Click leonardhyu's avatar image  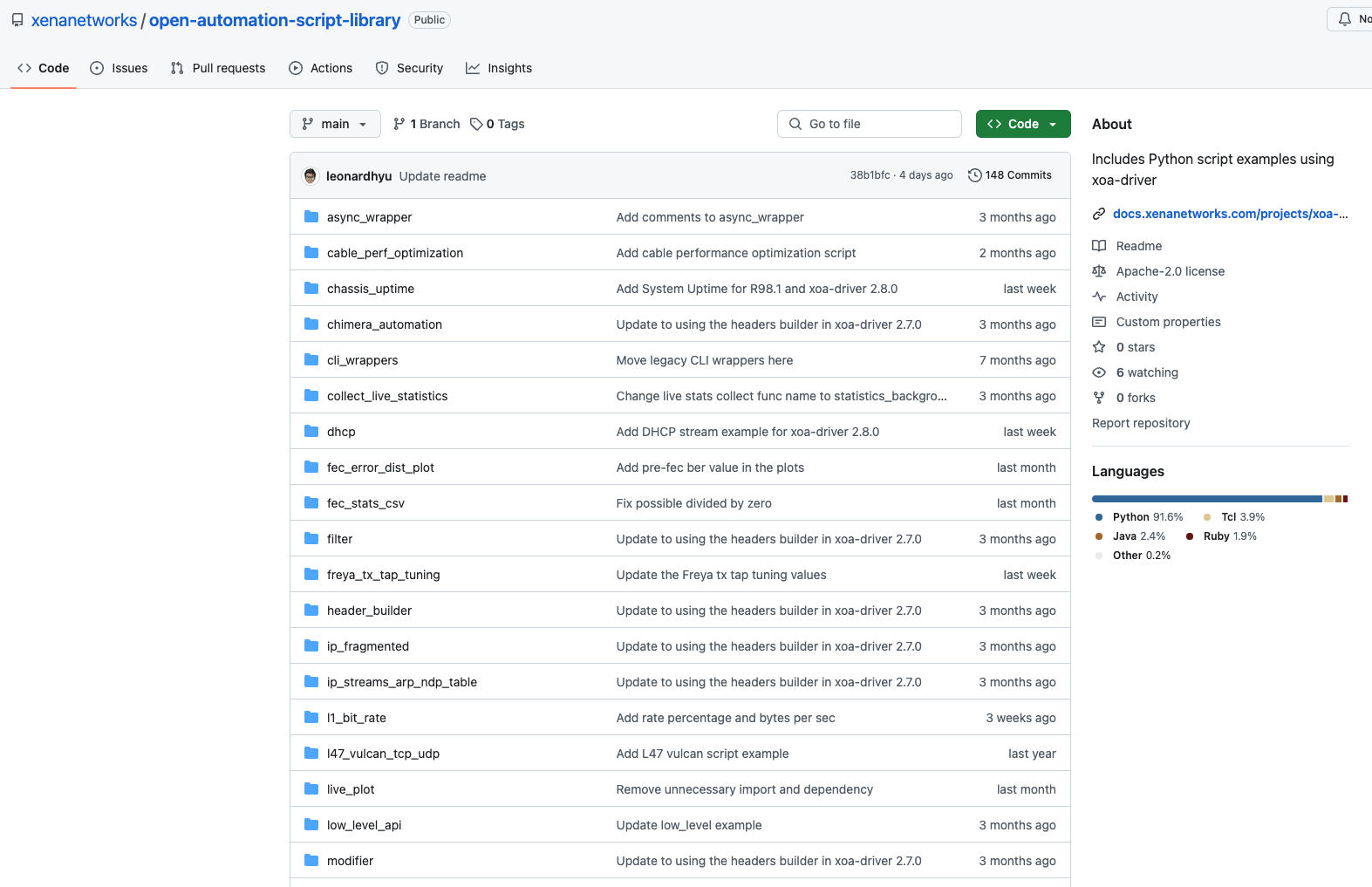click(x=311, y=175)
